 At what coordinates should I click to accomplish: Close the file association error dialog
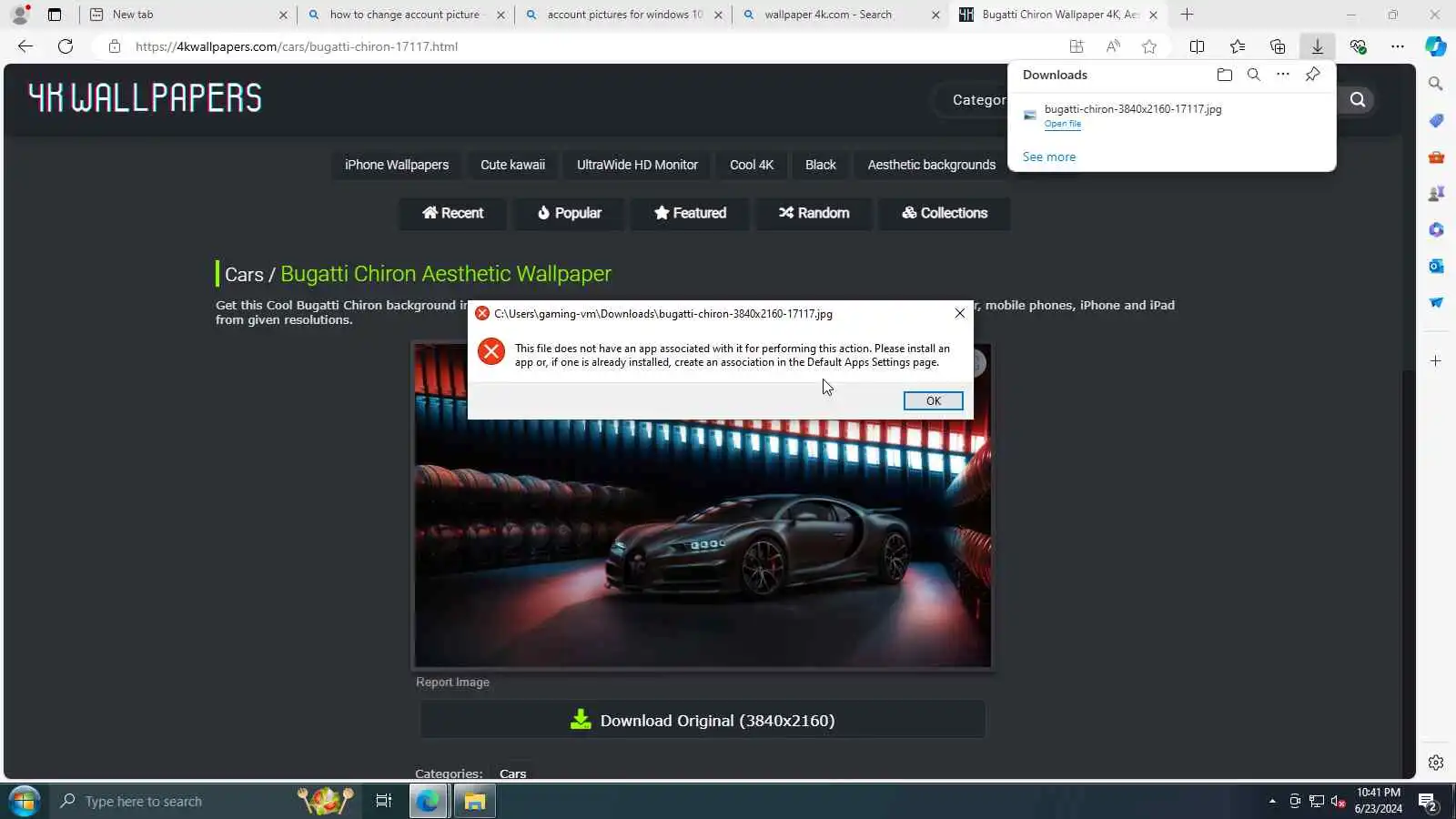tap(959, 313)
